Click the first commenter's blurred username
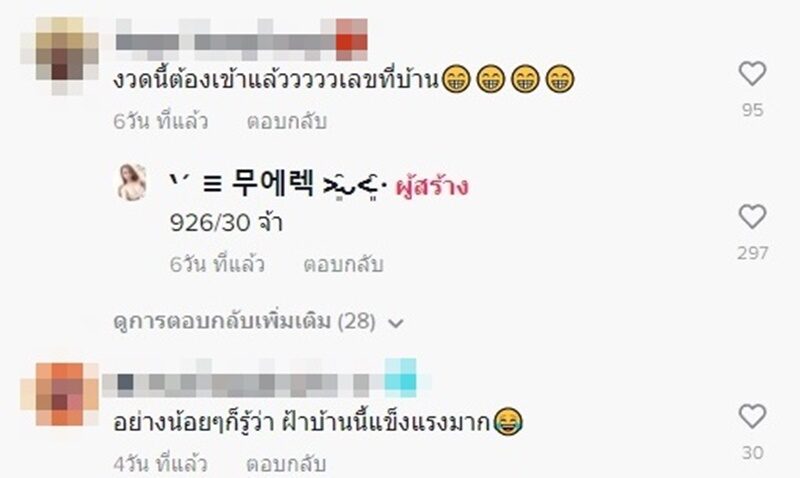 [241, 40]
